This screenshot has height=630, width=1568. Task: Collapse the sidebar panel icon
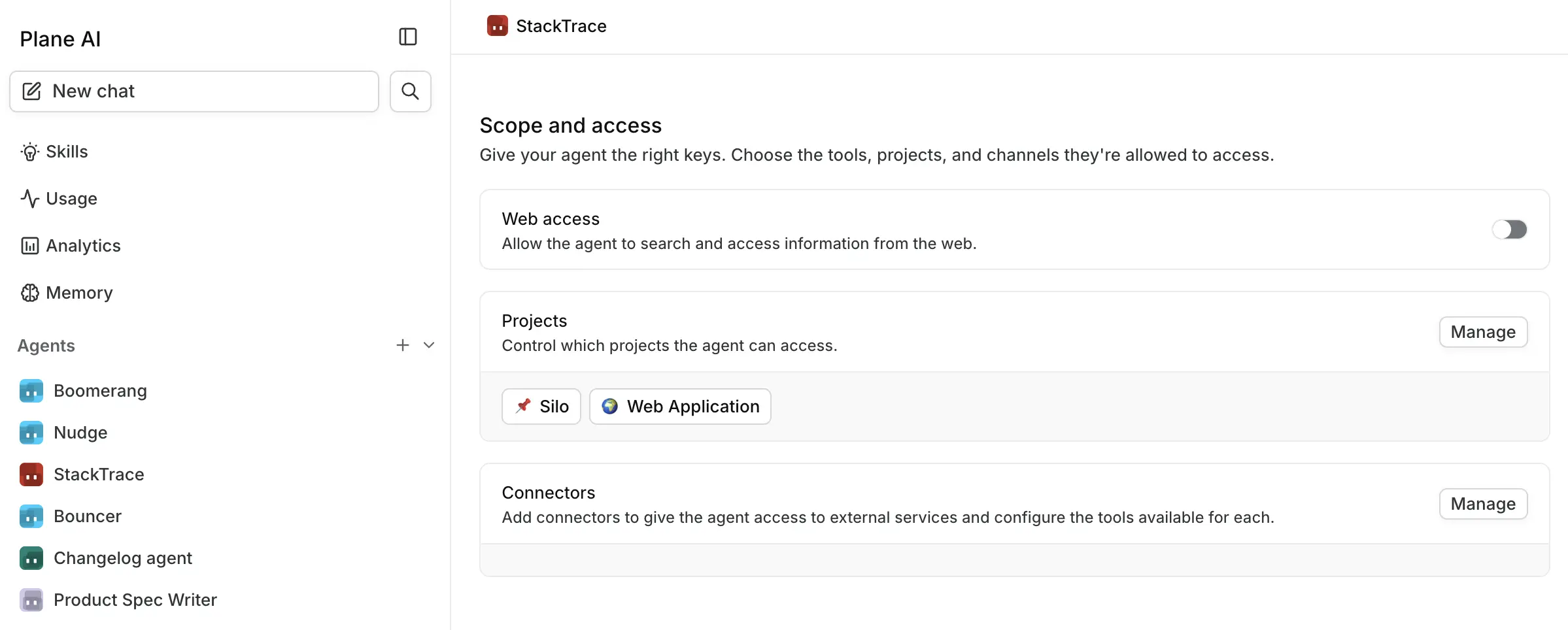click(408, 37)
